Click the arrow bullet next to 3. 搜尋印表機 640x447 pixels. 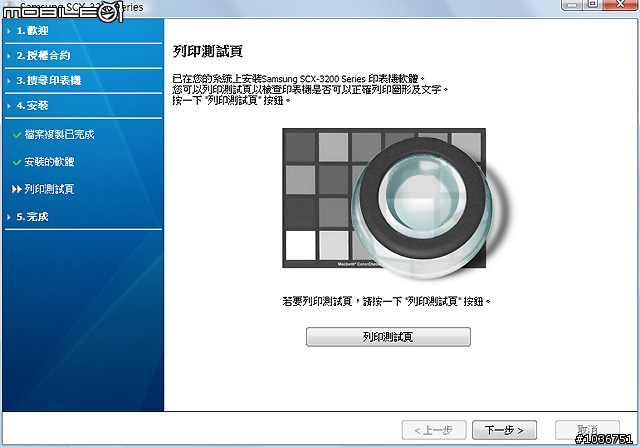[9, 81]
